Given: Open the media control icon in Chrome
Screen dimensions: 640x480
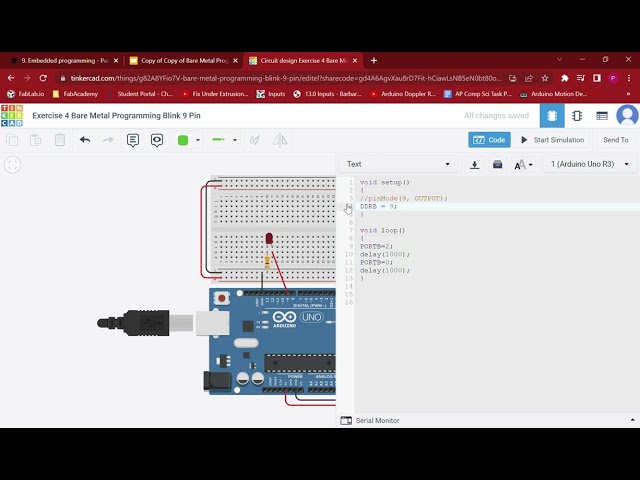Looking at the screenshot, I should [x=580, y=78].
